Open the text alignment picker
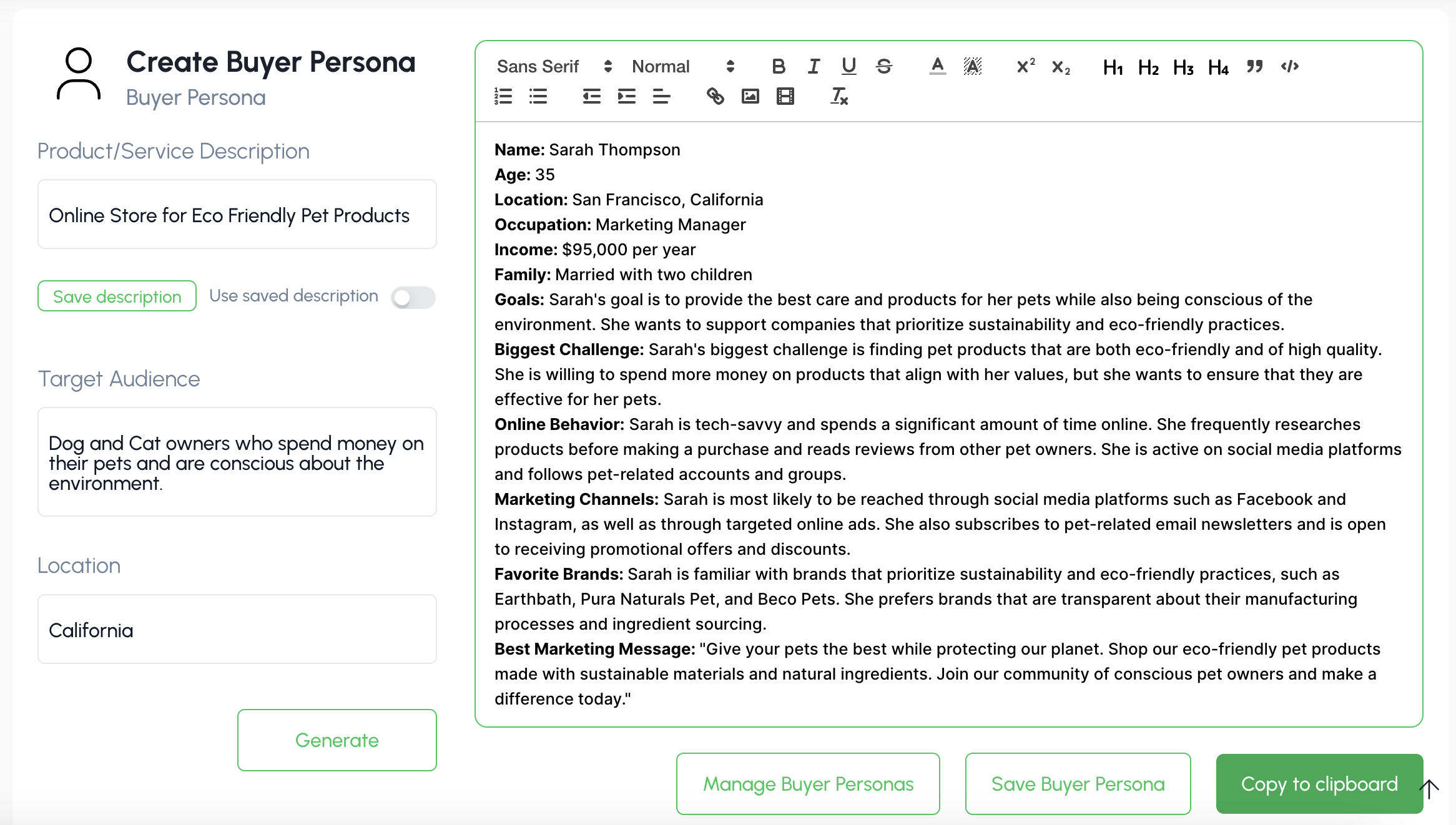The width and height of the screenshot is (1456, 825). point(661,96)
